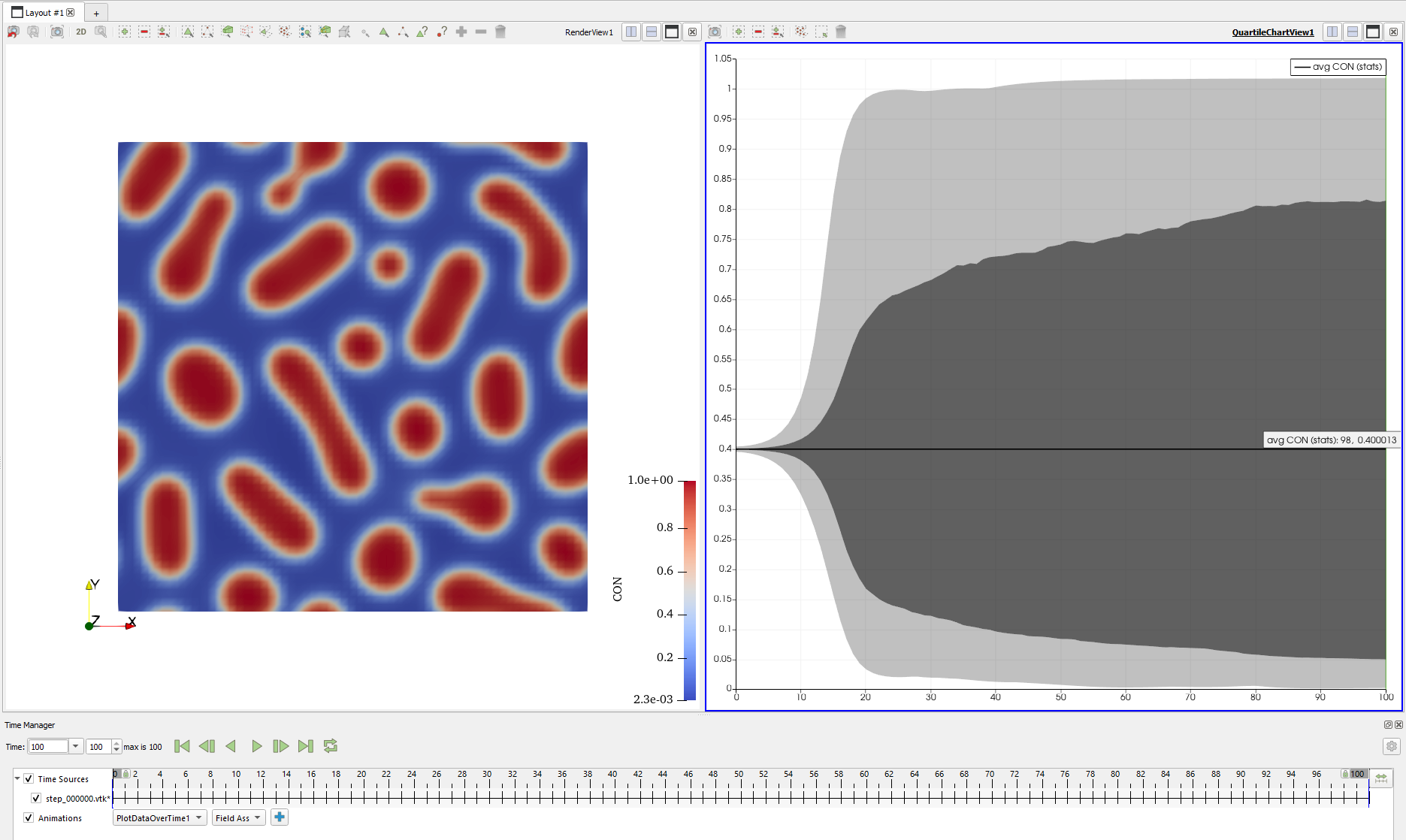Screen dimensions: 1406x840
Task: Click camera undo in RenderView toolbar
Action: pyautogui.click(x=14, y=32)
